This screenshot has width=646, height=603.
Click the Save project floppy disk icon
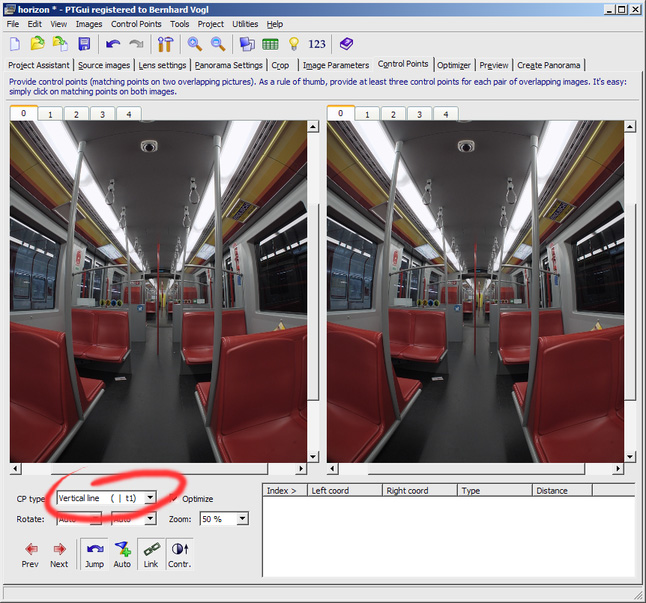click(x=84, y=44)
